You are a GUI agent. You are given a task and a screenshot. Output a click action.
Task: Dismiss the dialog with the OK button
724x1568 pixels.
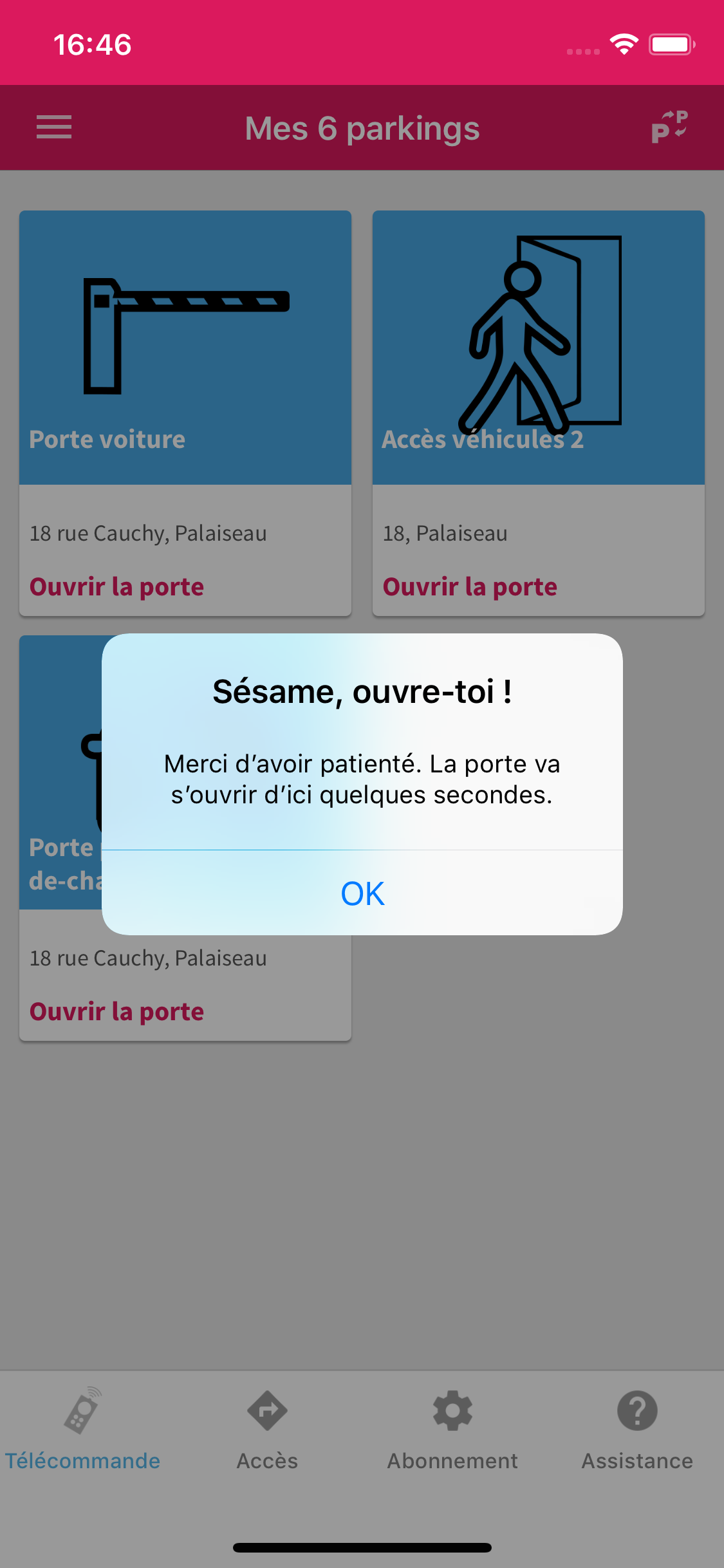362,893
